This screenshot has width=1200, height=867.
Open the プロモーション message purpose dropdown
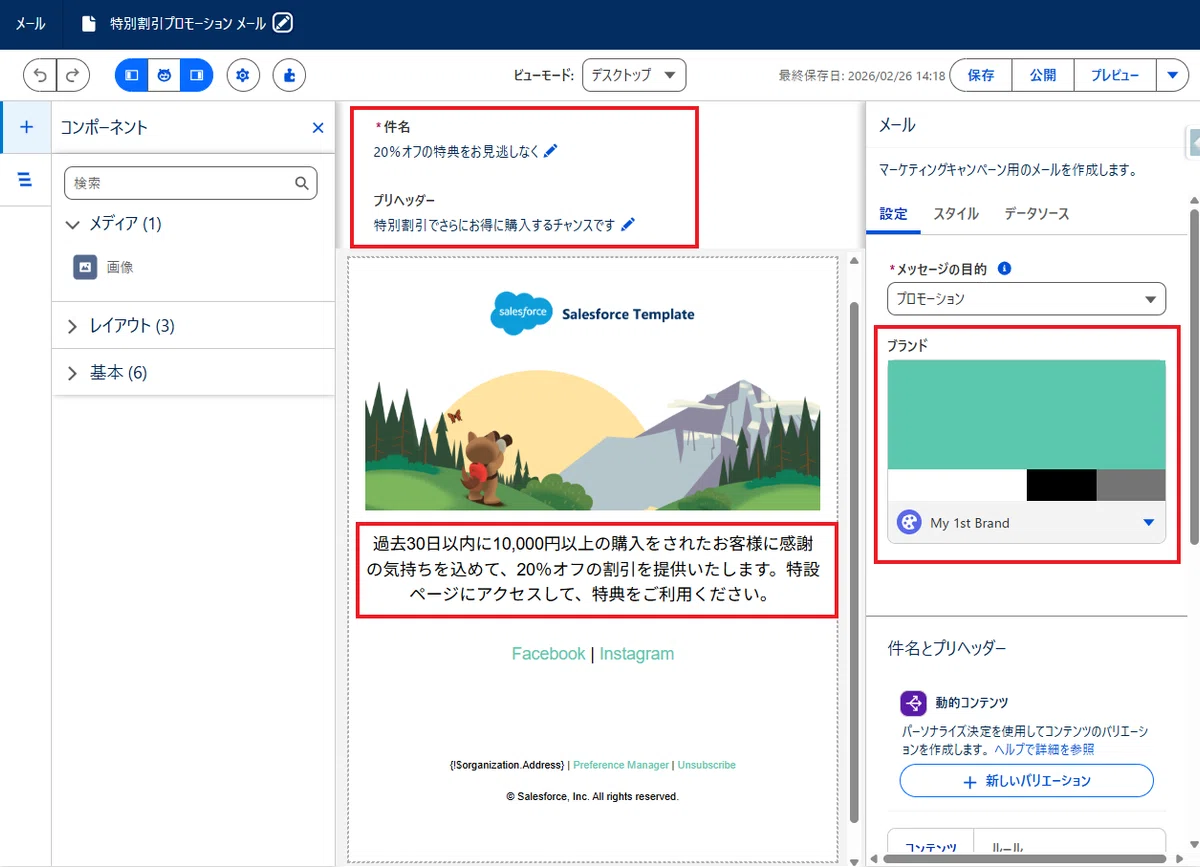pyautogui.click(x=1026, y=299)
